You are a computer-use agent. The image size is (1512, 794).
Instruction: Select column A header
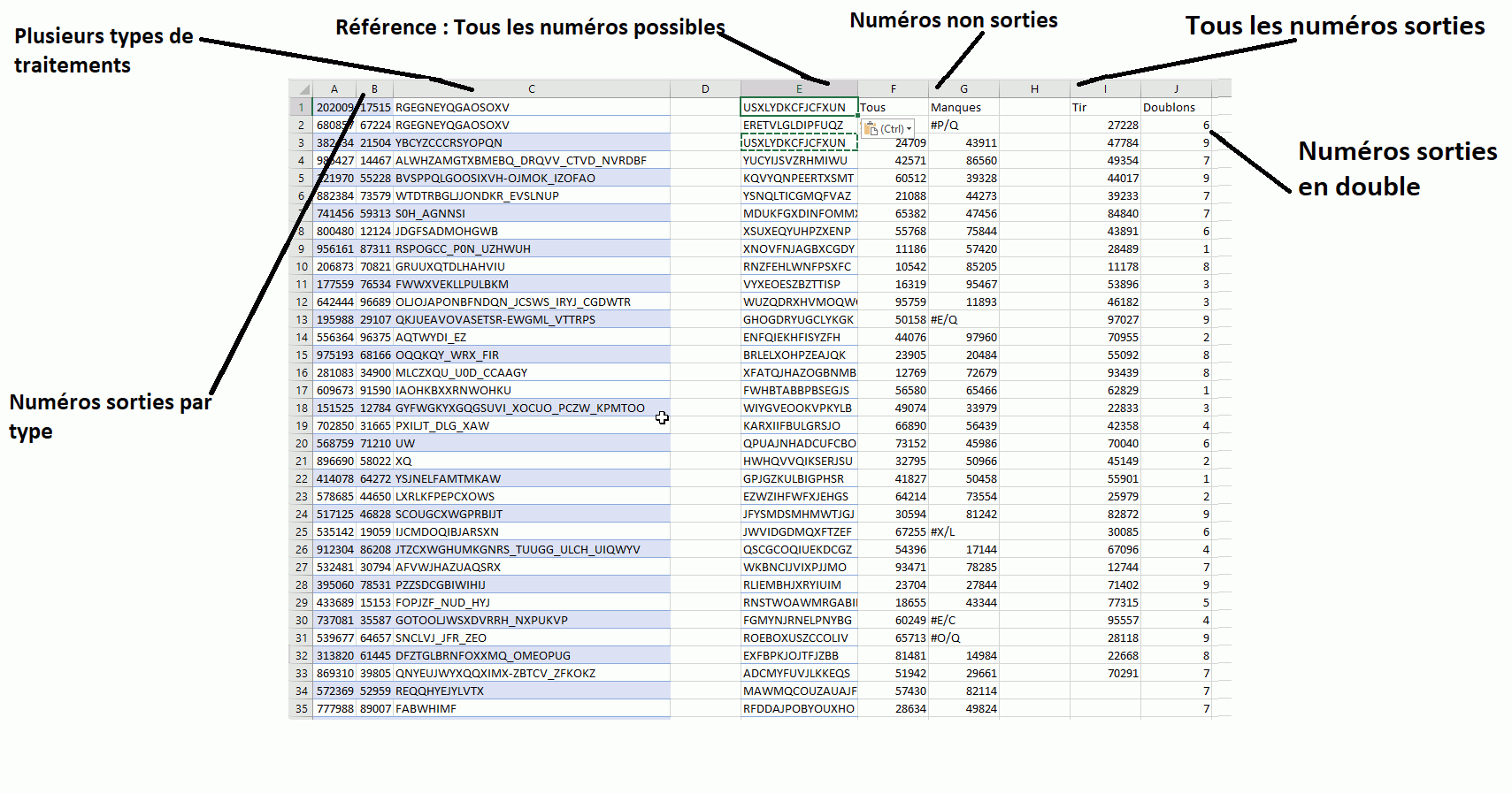(334, 88)
